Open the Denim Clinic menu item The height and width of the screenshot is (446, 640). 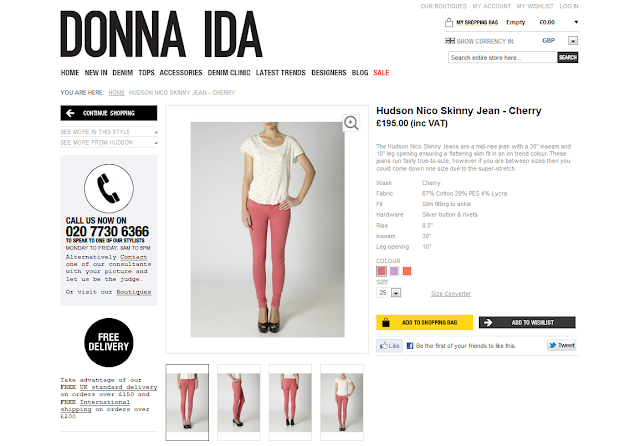(x=229, y=73)
